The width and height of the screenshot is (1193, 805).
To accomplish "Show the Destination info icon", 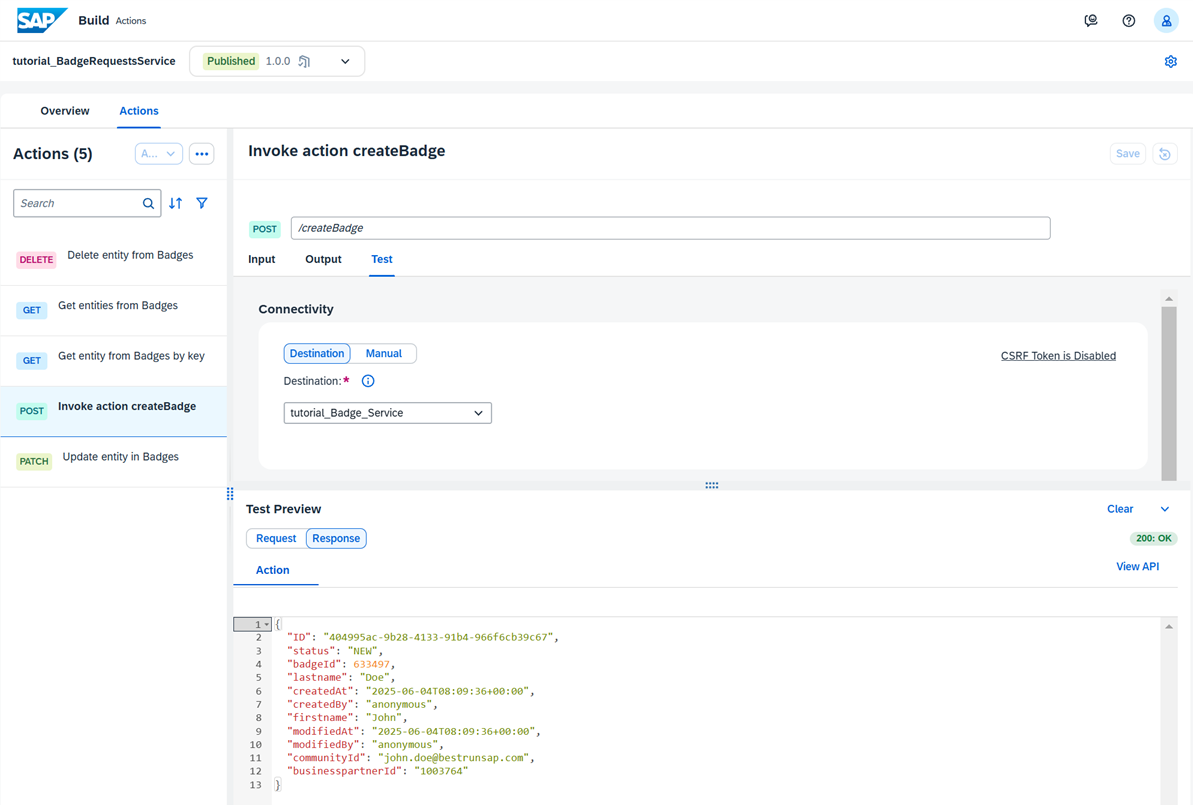I will [368, 381].
